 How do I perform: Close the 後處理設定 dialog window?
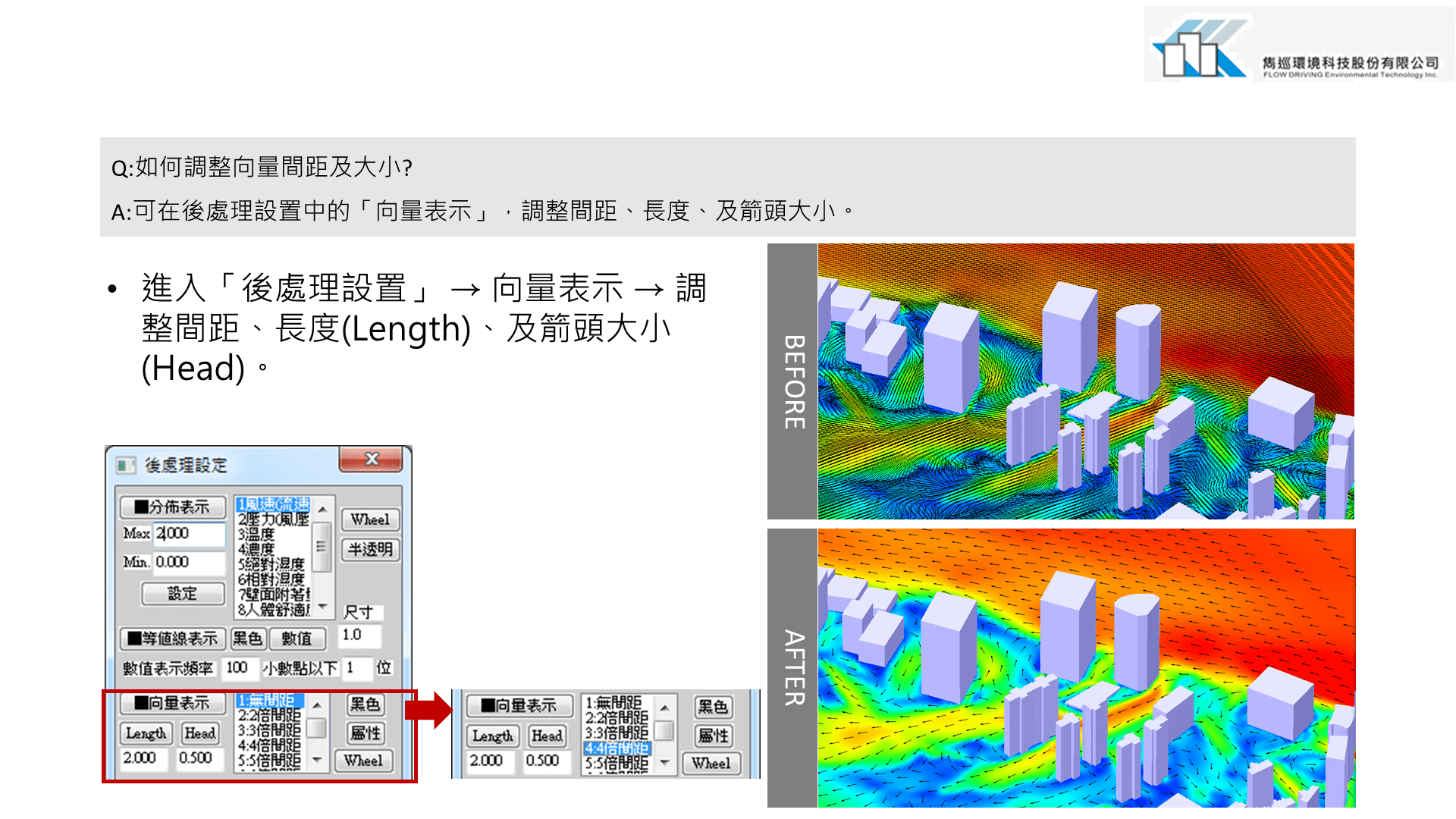tap(371, 460)
